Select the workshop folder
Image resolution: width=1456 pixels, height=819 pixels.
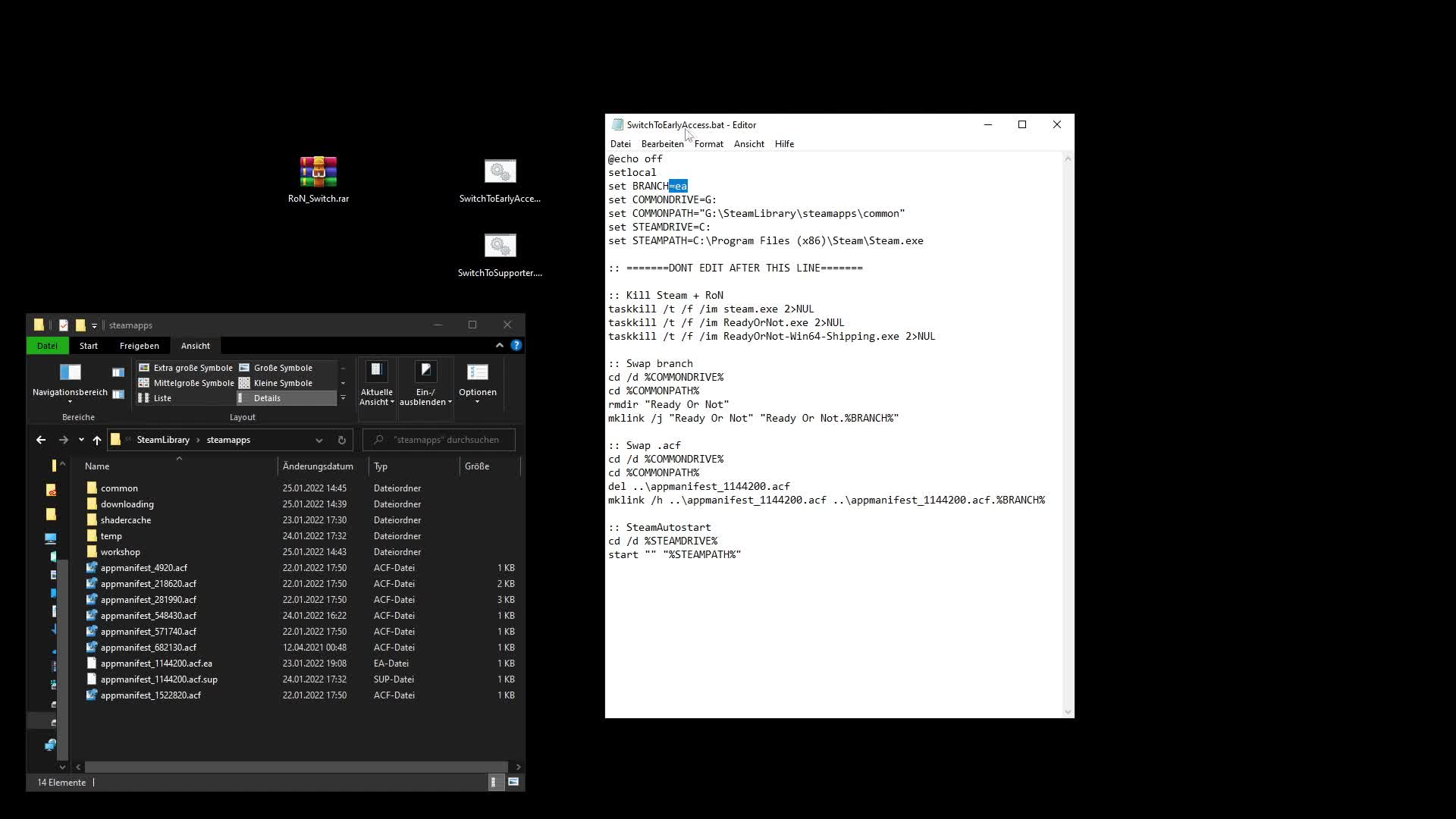[x=300, y=552]
